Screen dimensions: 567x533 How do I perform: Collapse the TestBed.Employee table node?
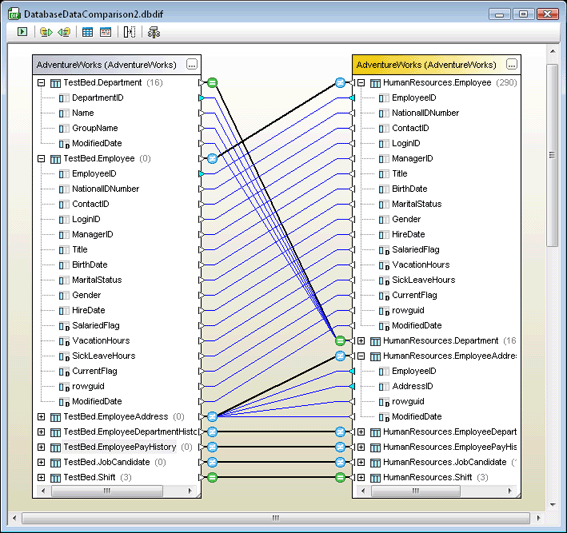coord(41,158)
